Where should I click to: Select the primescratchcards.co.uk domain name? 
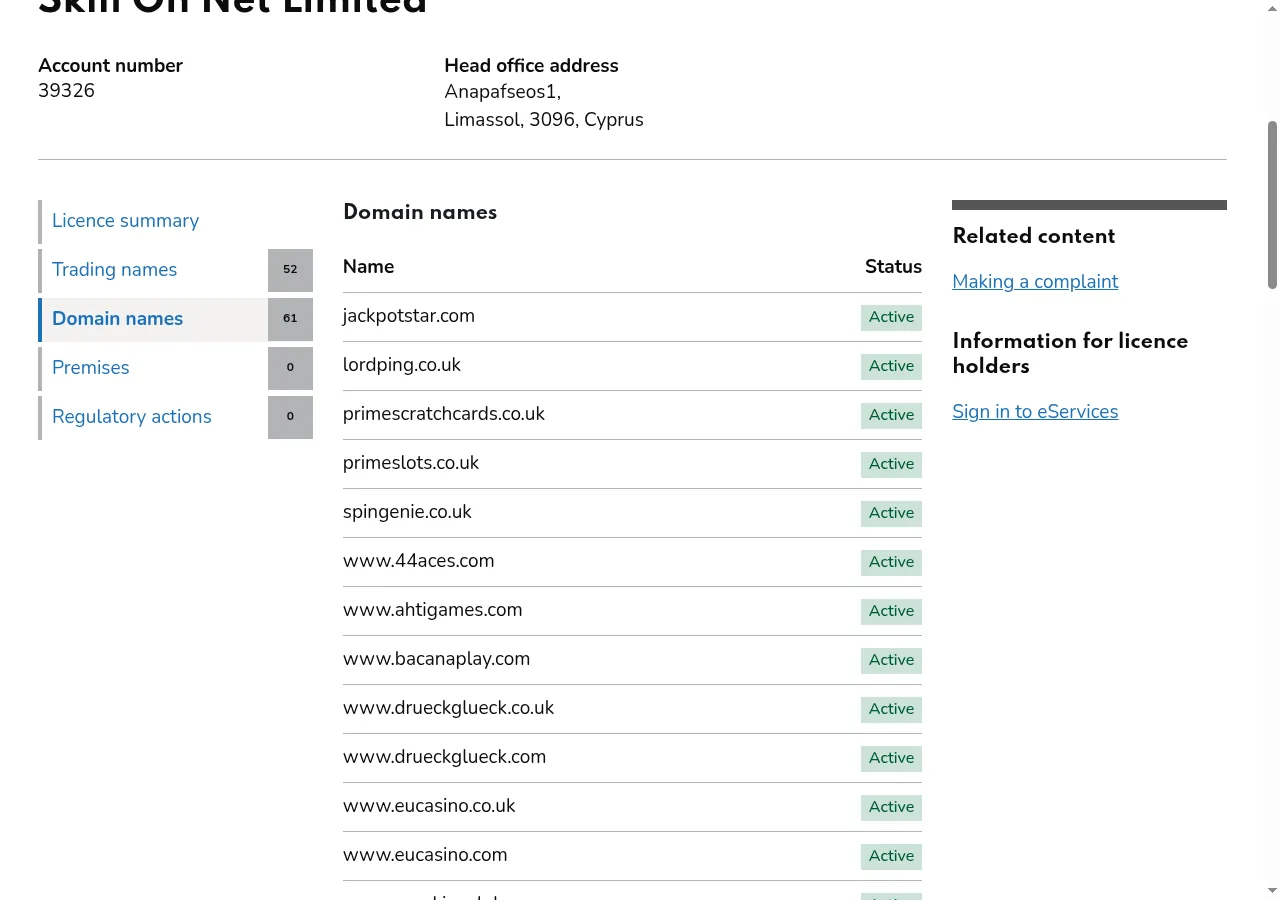pos(443,414)
